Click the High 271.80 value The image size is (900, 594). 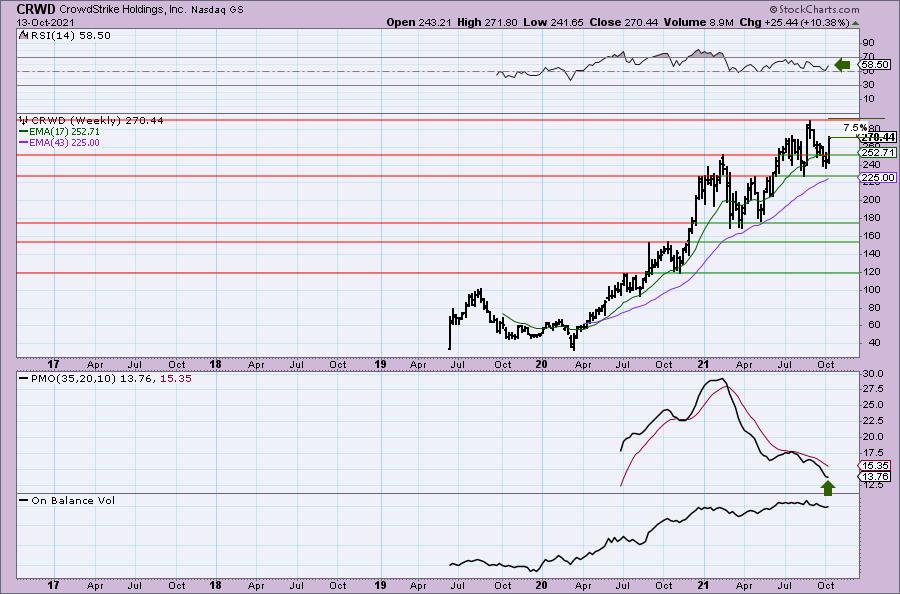pos(487,22)
